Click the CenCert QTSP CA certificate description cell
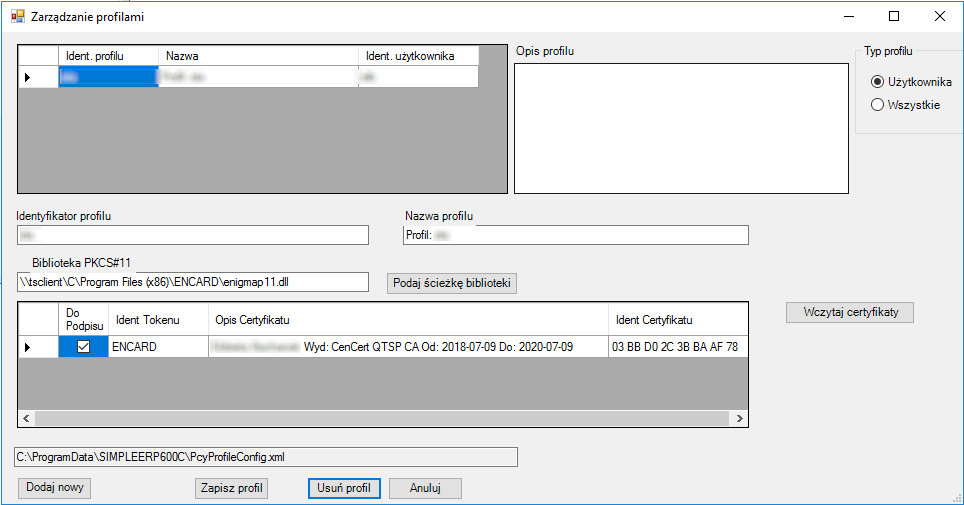The width and height of the screenshot is (964, 505). coord(408,347)
